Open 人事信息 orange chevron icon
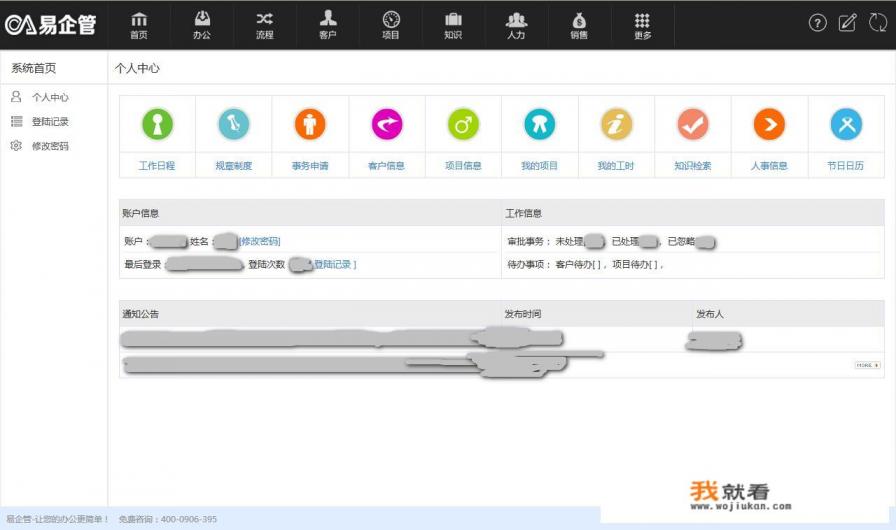The width and height of the screenshot is (896, 530). point(769,124)
